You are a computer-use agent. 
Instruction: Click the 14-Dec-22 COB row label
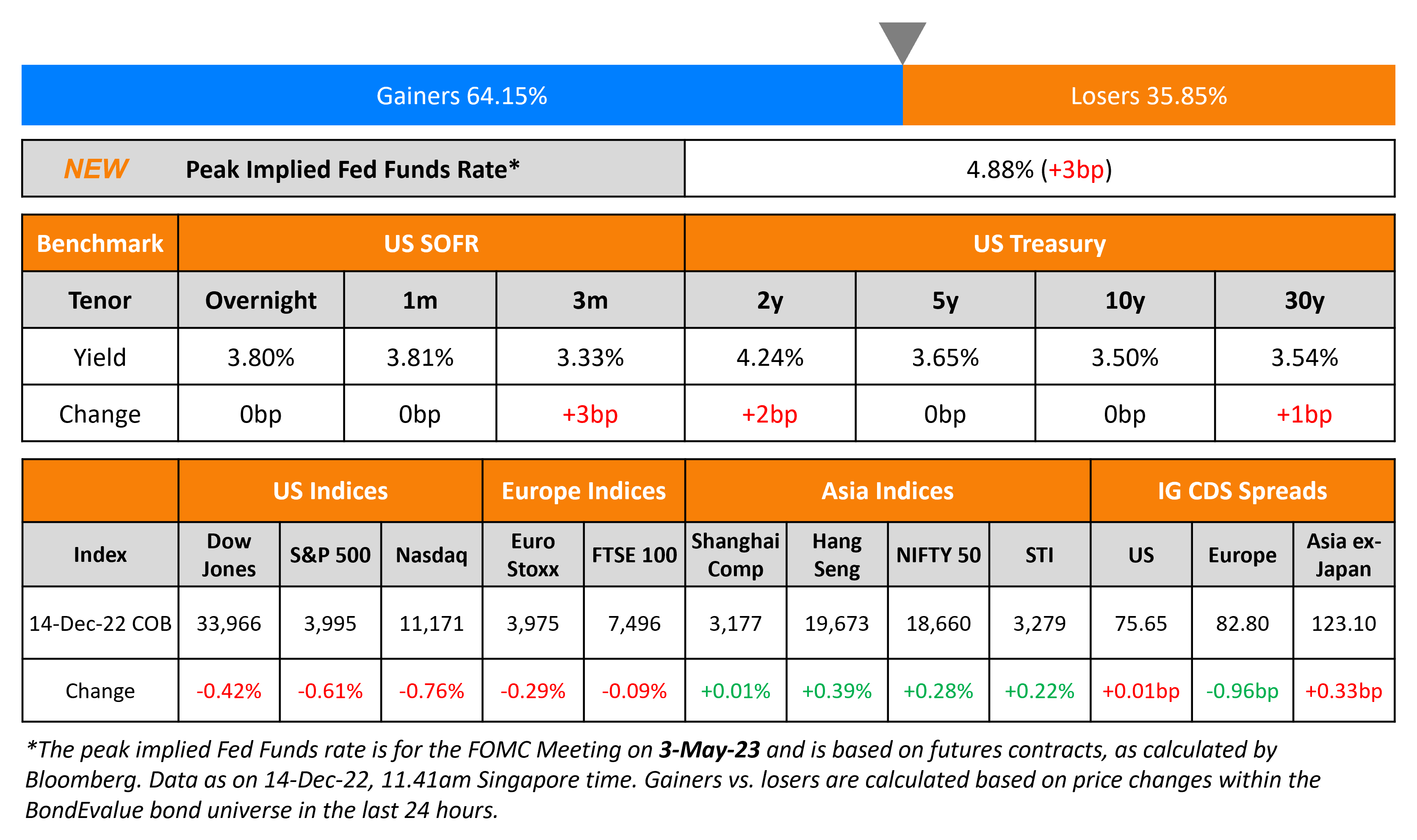pyautogui.click(x=100, y=623)
